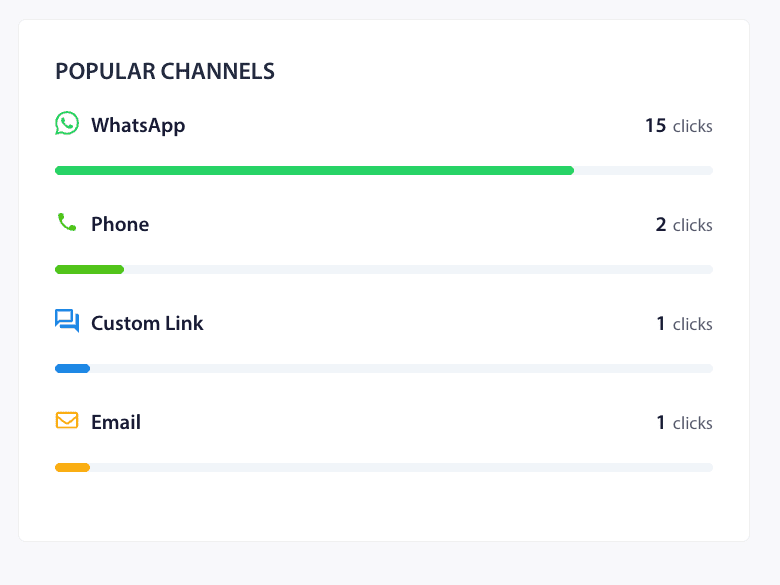Click the Email orange progress bar

pyautogui.click(x=72, y=468)
